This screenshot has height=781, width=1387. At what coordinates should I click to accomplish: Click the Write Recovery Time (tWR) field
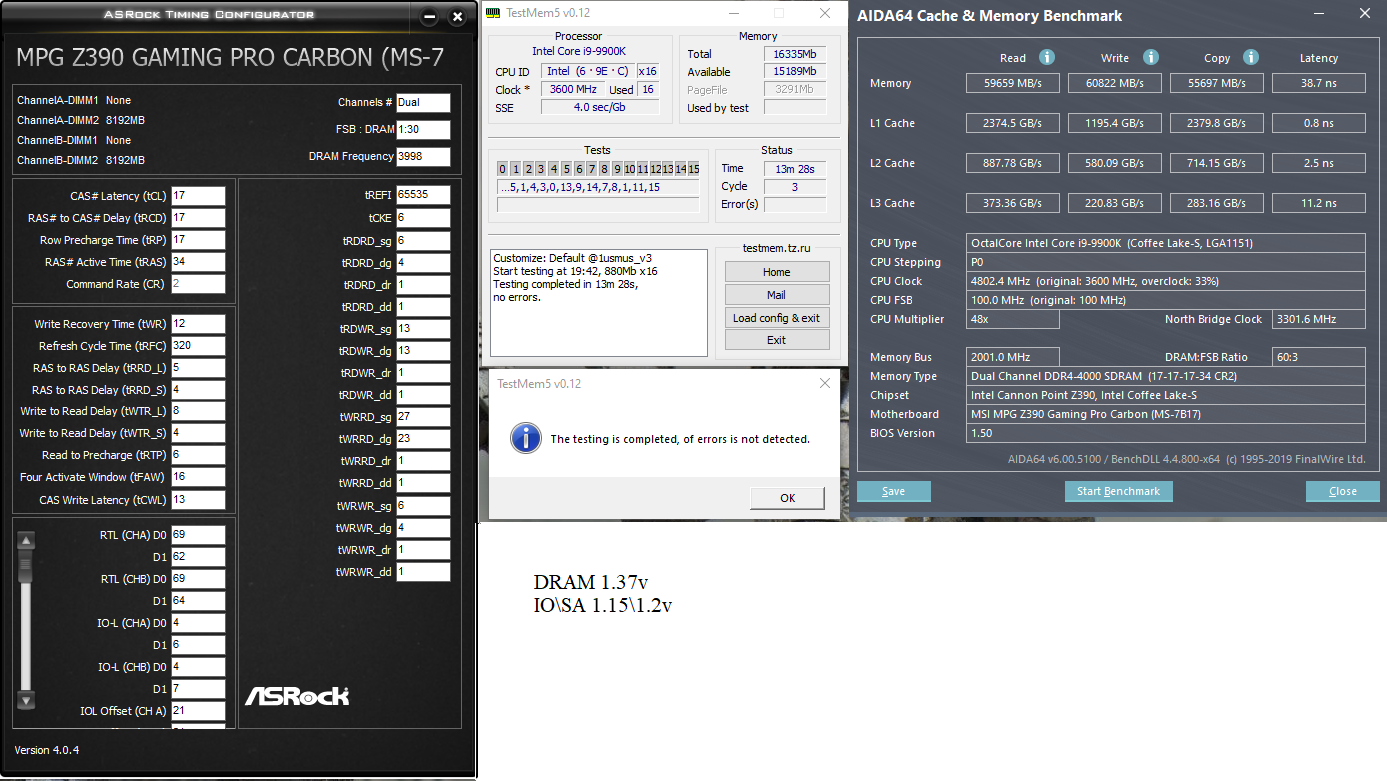point(198,324)
